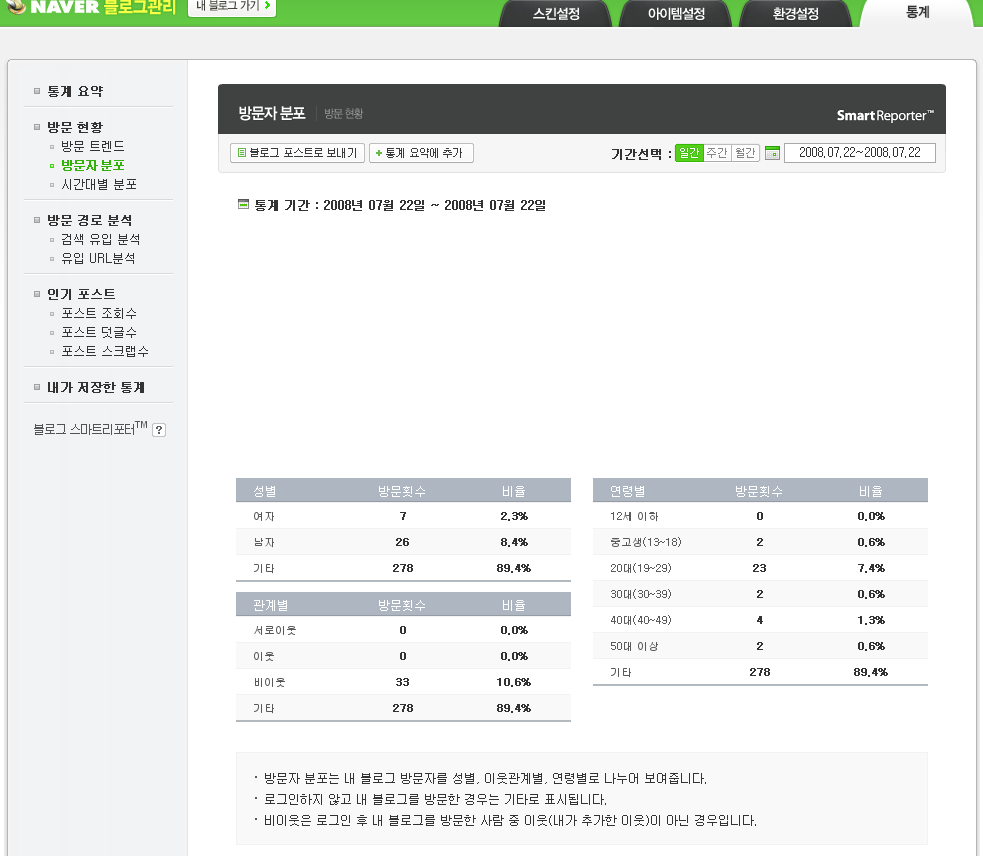The width and height of the screenshot is (983, 856).
Task: Open 방문자 분포 in sidebar
Action: coord(93,166)
